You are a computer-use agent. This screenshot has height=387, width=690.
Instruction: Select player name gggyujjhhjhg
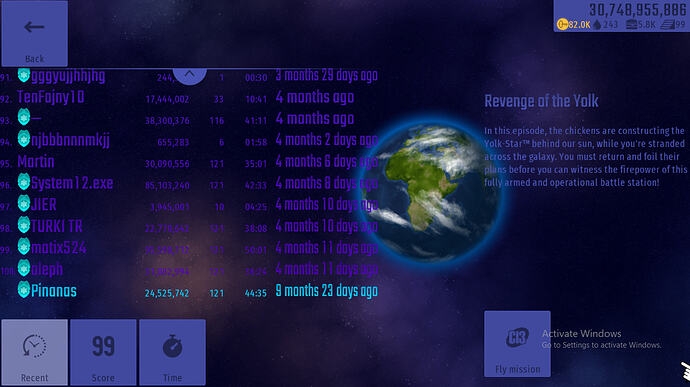coord(68,76)
